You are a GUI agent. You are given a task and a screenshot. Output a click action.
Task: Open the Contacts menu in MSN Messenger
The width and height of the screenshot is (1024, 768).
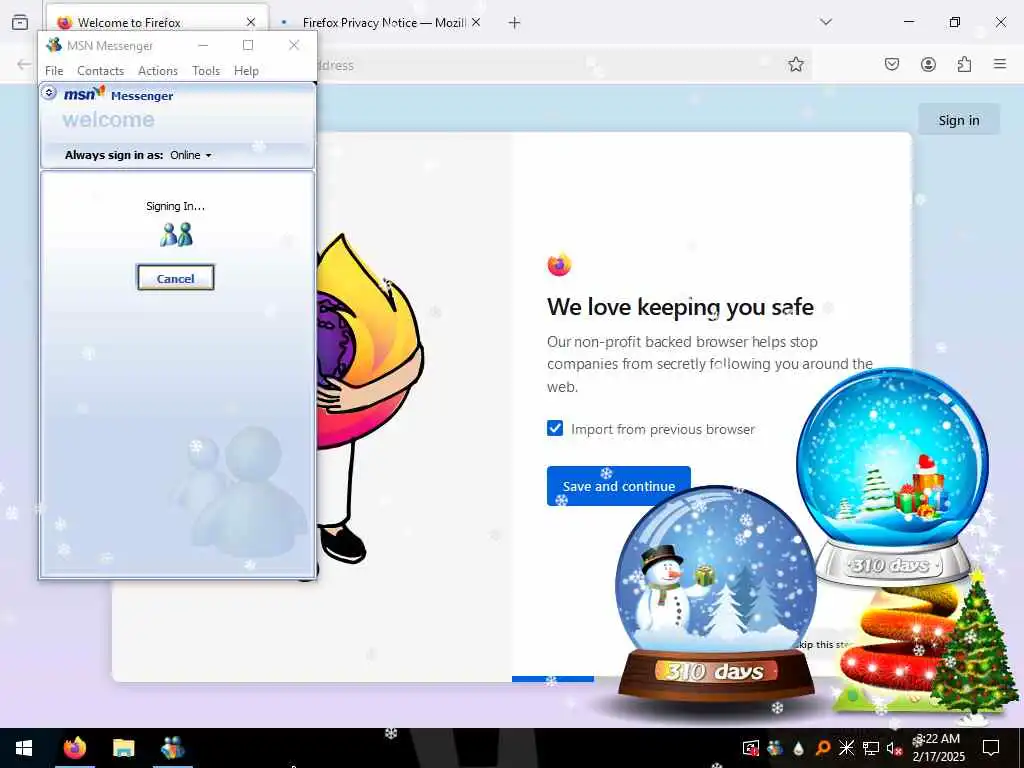101,71
